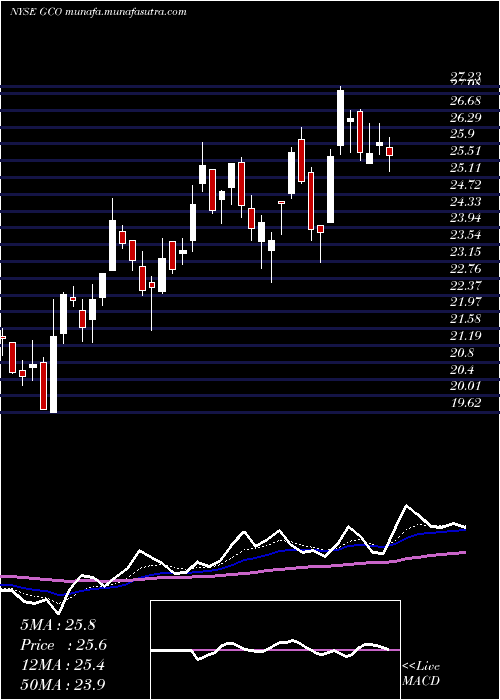Click the NYSE GCO chart title text
Viewport: 500px width, 700px height.
98,12
